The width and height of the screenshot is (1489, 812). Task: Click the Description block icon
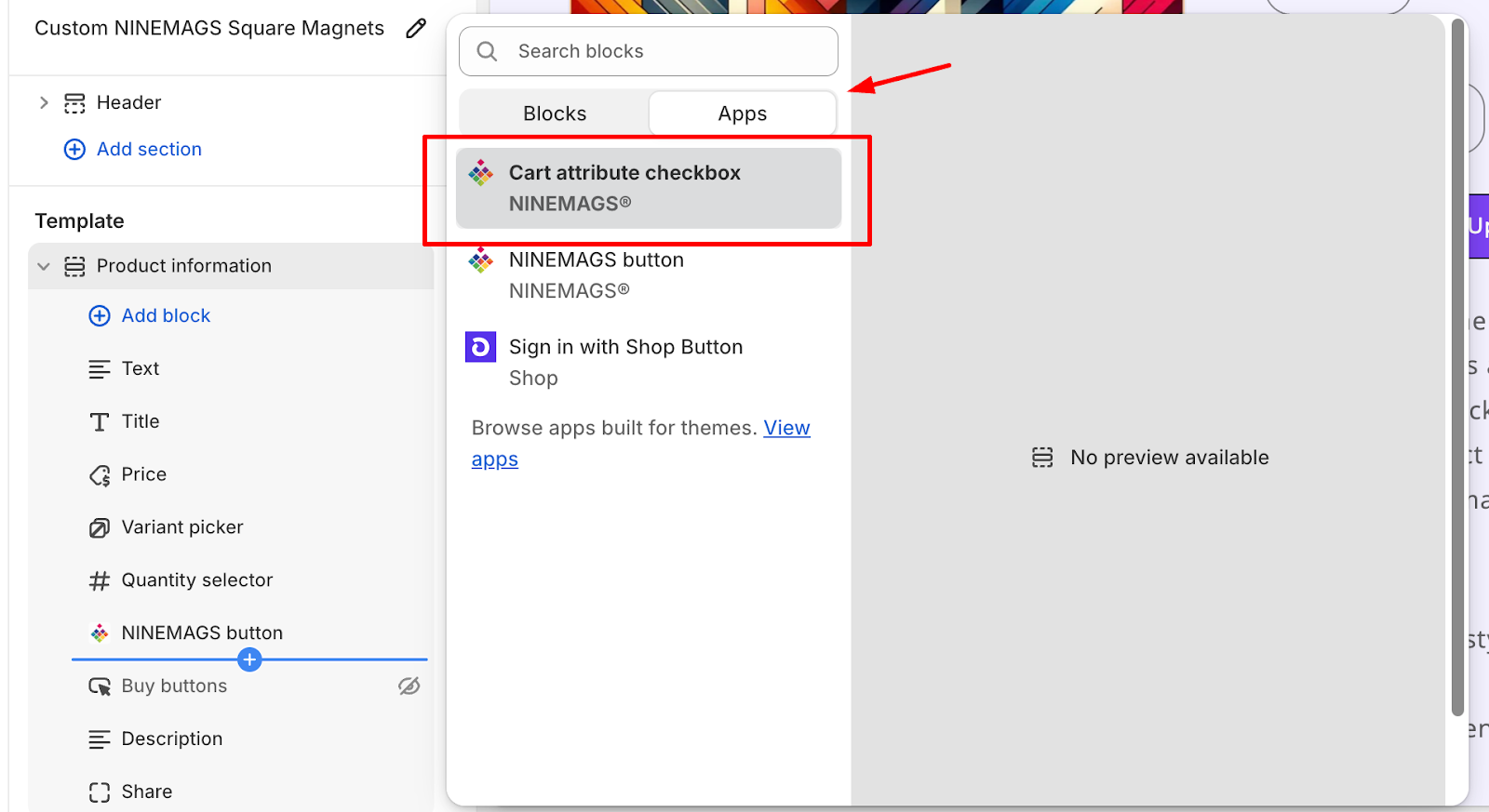[x=100, y=740]
